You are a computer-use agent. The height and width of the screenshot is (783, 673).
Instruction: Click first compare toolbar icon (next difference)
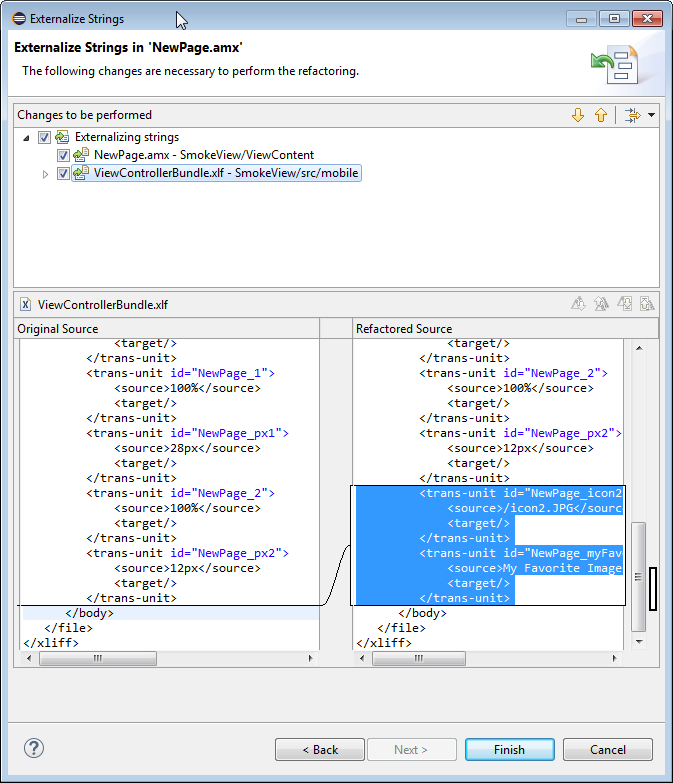578,303
